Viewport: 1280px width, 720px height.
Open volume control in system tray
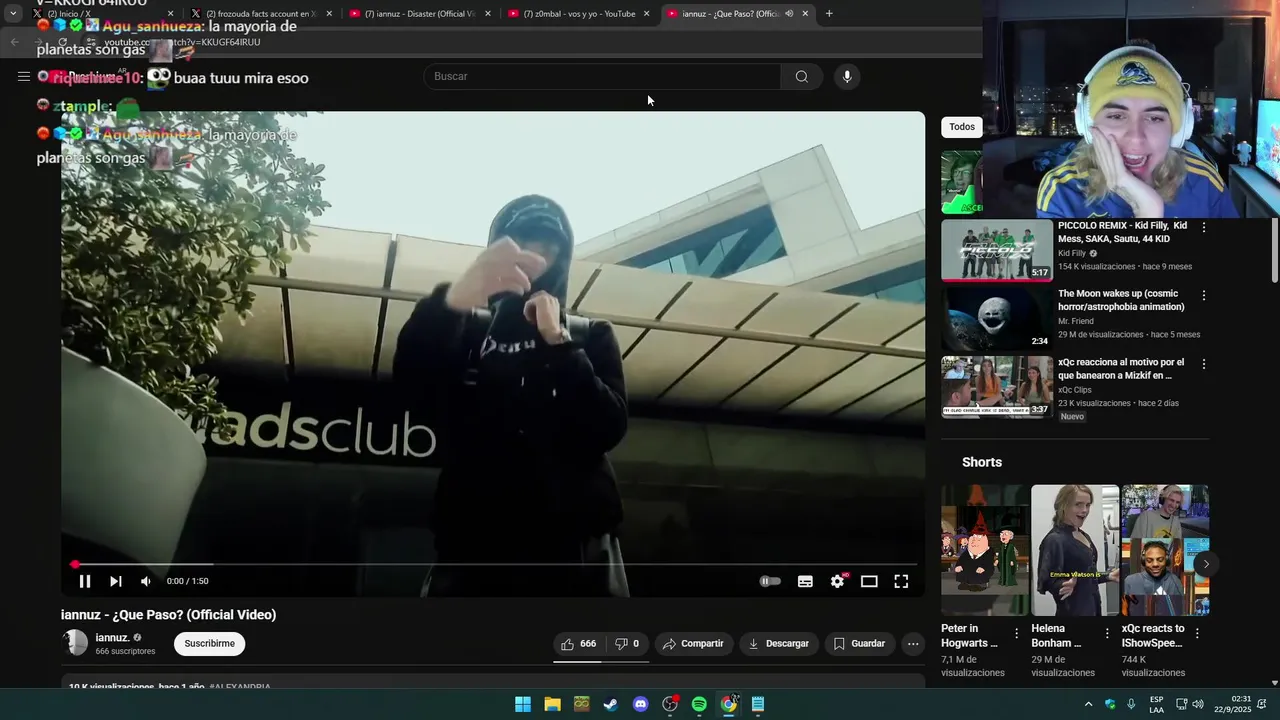click(x=1198, y=704)
